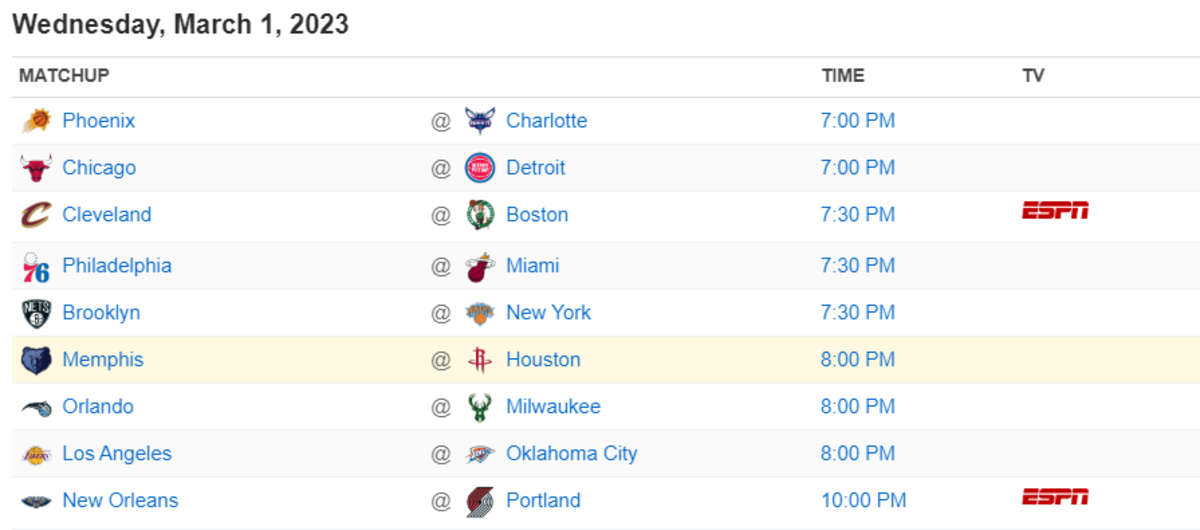Click the Memphis Grizzlies logo icon
The width and height of the screenshot is (1200, 530).
click(36, 360)
